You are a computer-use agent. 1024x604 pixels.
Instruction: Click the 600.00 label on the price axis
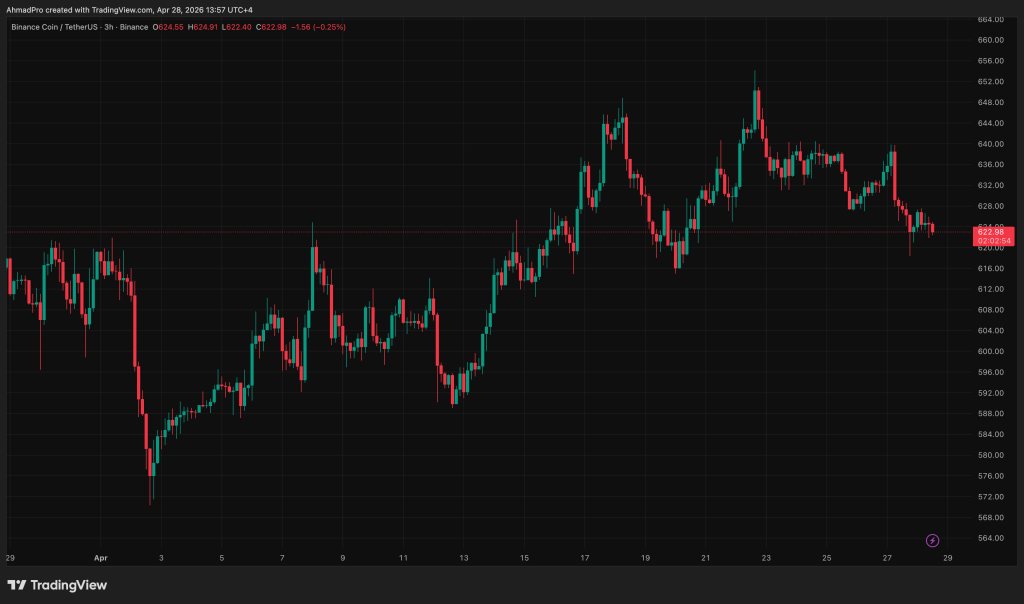[991, 351]
